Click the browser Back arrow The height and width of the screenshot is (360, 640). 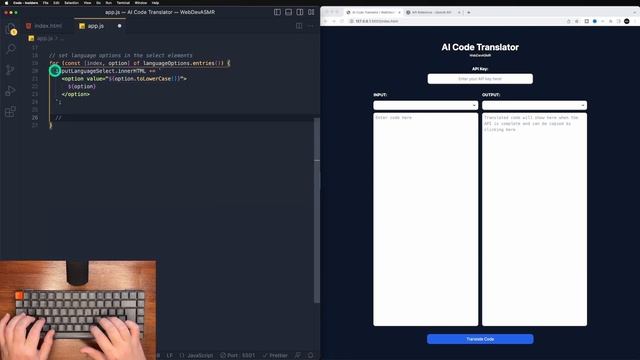325,21
